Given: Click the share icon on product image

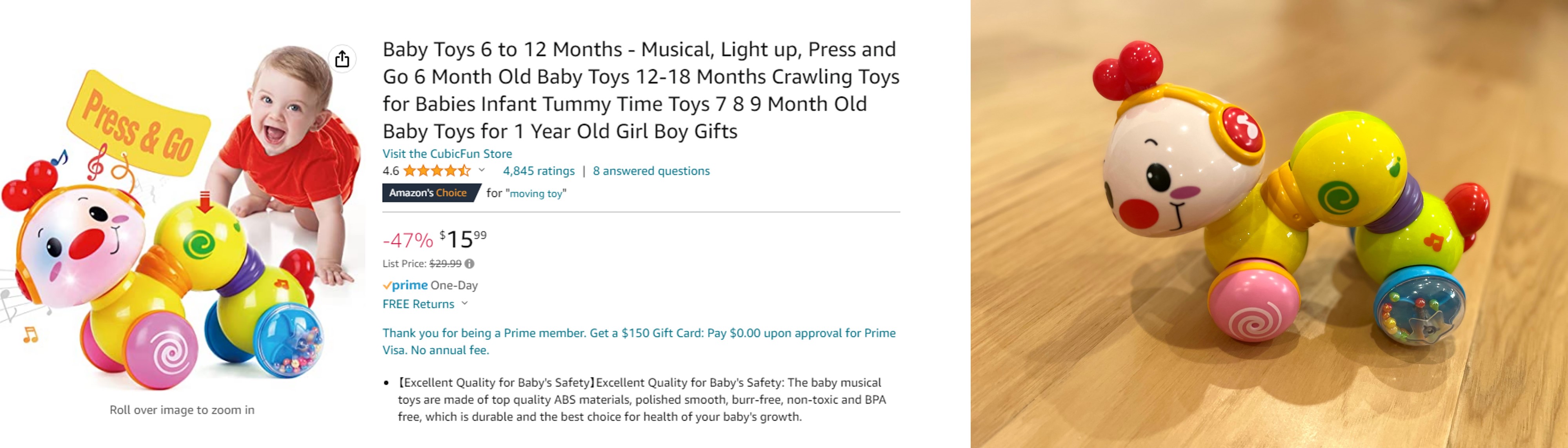Looking at the screenshot, I should [x=342, y=59].
